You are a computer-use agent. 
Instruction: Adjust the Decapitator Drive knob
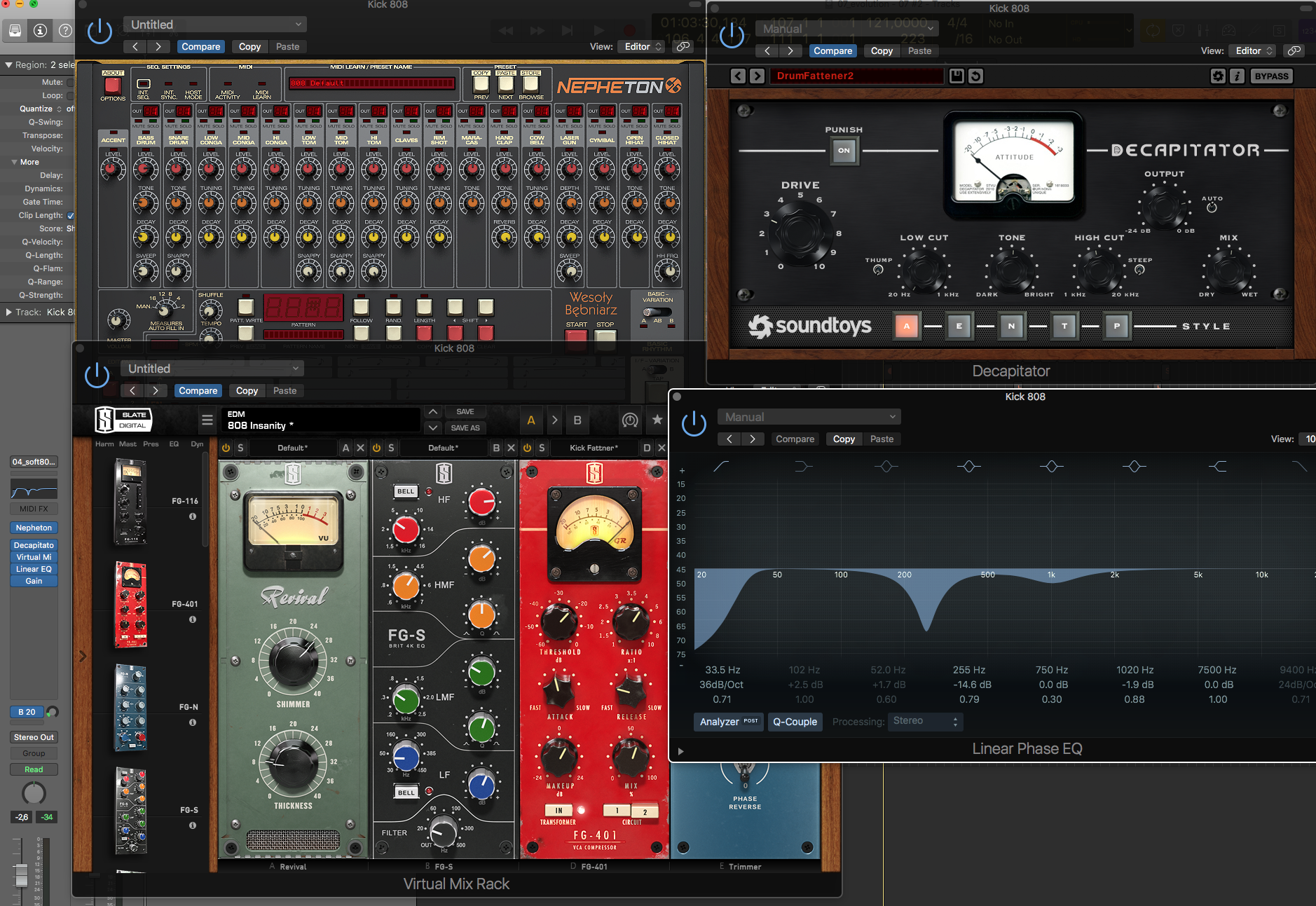pyautogui.click(x=800, y=233)
